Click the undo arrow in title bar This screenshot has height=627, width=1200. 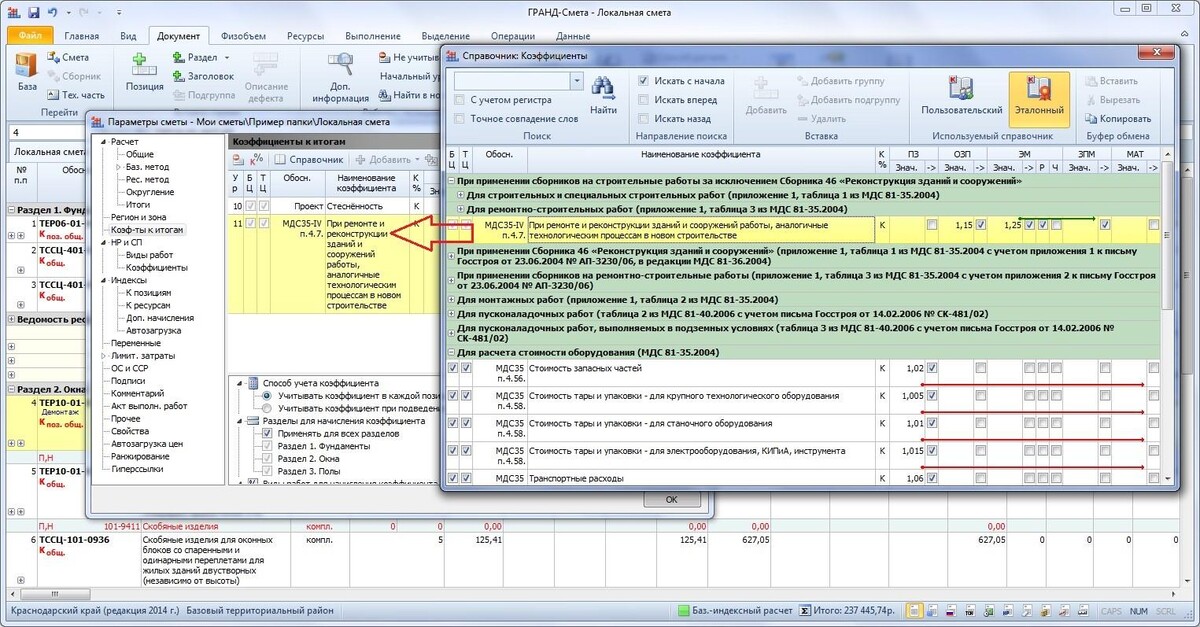coord(52,12)
